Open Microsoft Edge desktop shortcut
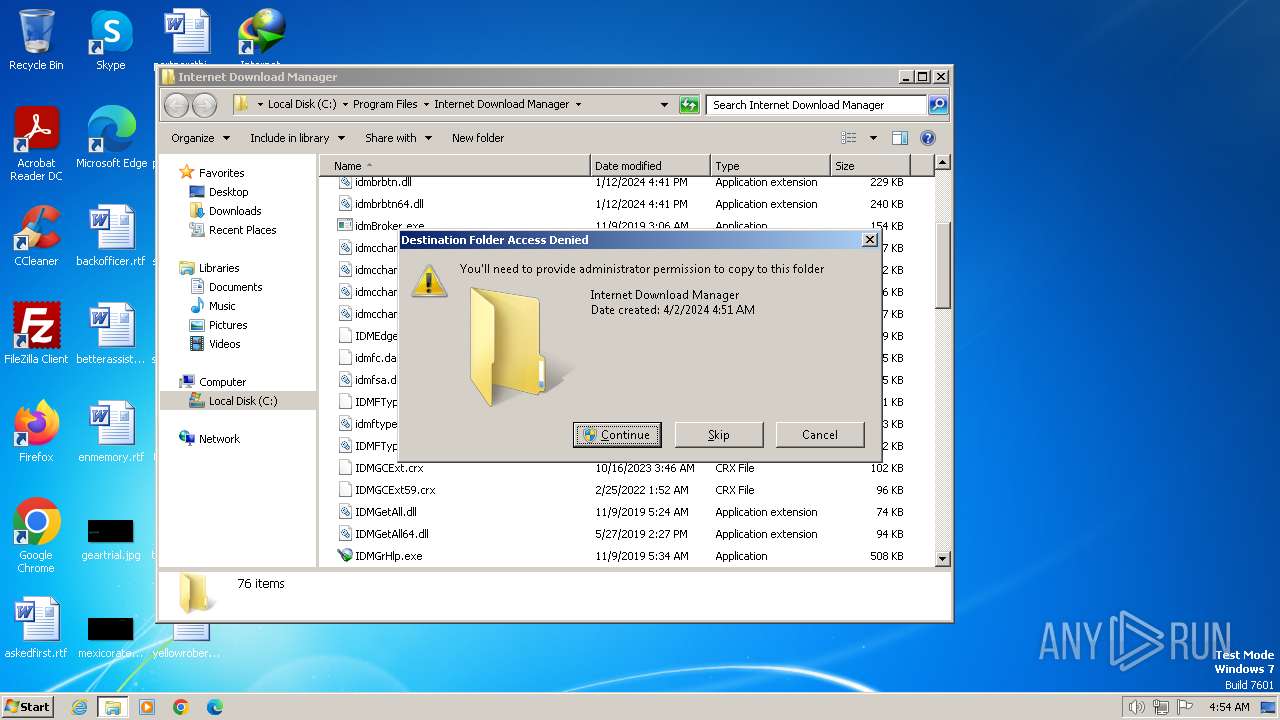This screenshot has height=720, width=1280. pyautogui.click(x=111, y=138)
